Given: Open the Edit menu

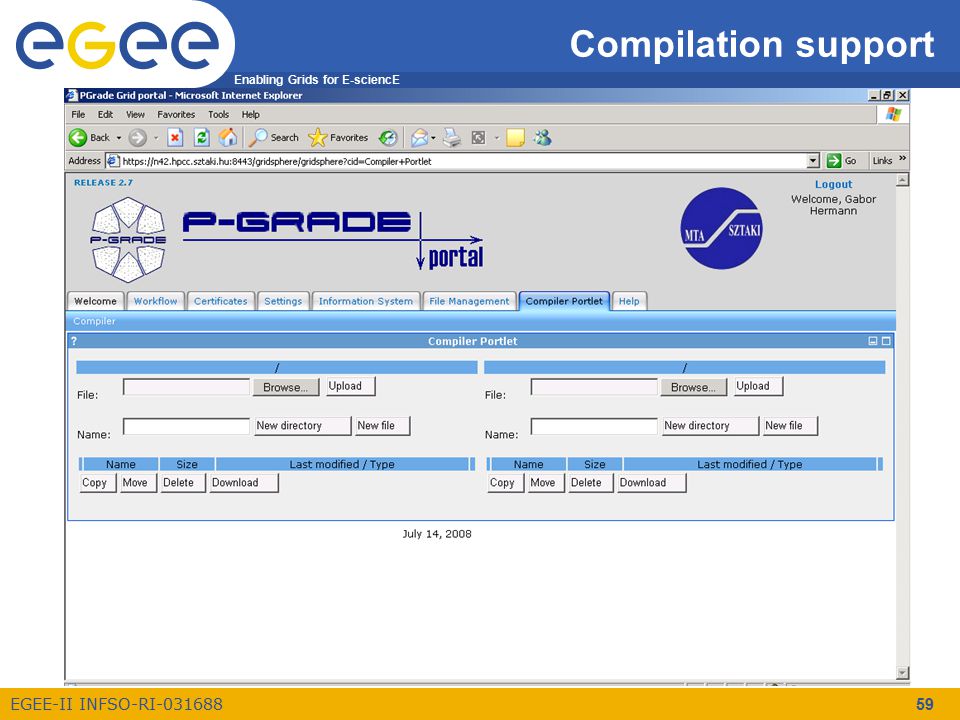Looking at the screenshot, I should (x=105, y=114).
